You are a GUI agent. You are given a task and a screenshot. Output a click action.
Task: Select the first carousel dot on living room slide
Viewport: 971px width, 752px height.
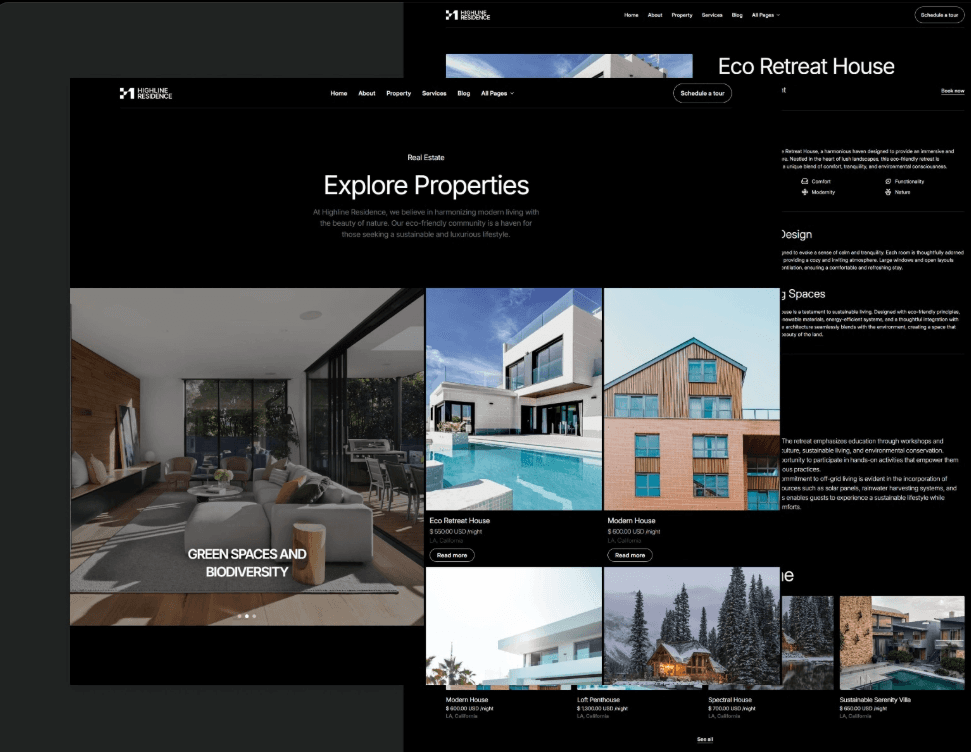pos(240,616)
